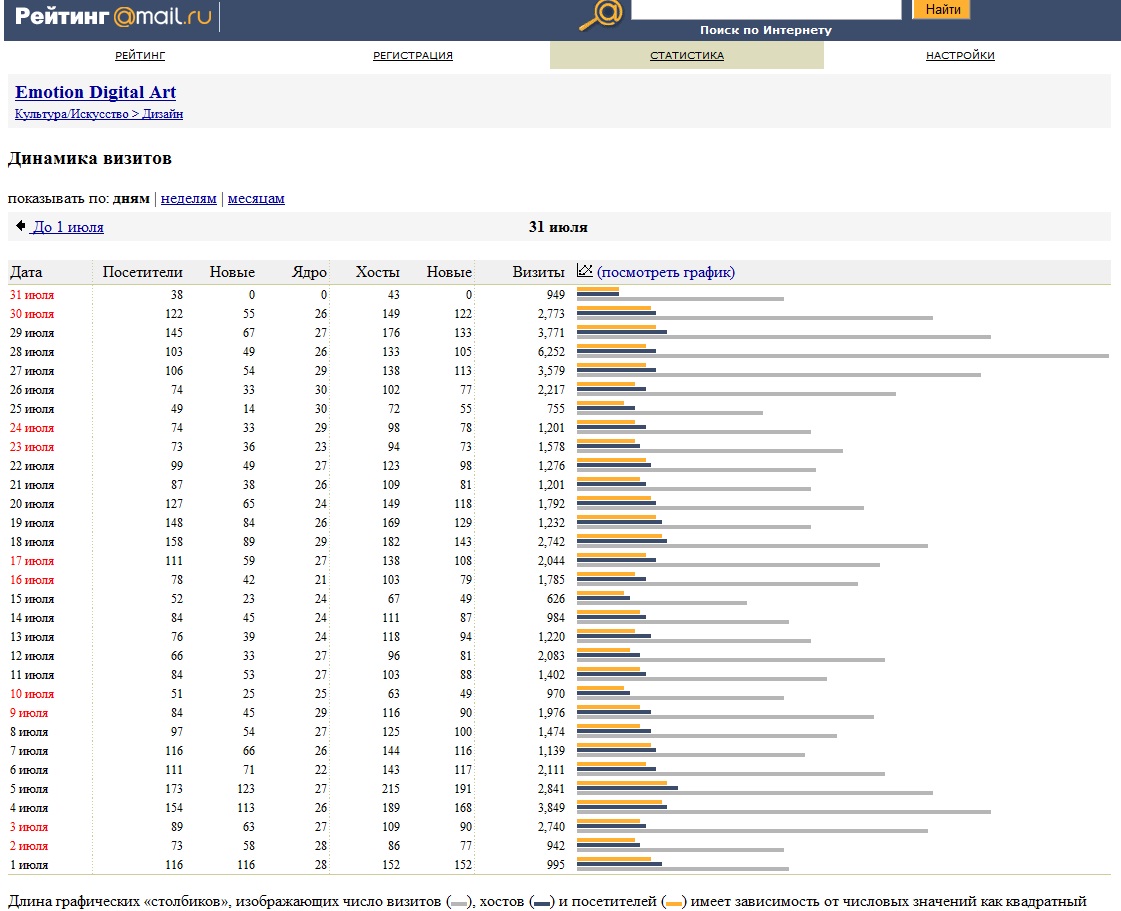Follow the До 1 июля link

(68, 227)
